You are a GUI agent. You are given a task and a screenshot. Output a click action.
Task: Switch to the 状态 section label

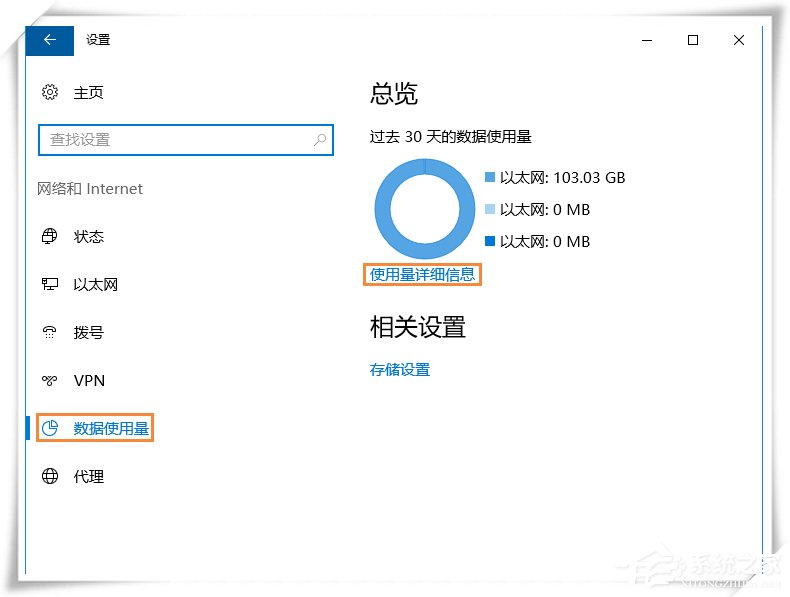(88, 237)
